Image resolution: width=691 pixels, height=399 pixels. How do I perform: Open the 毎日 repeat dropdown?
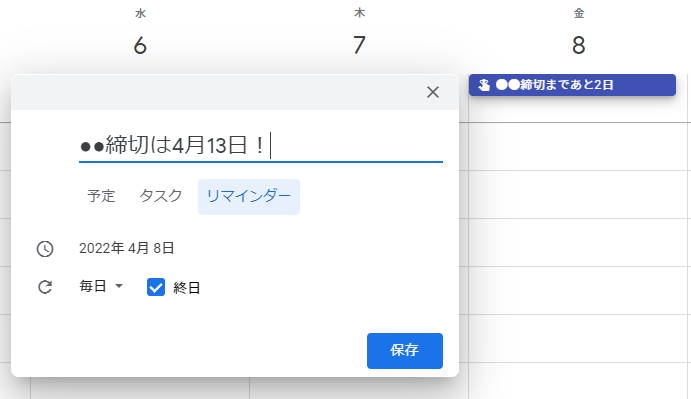101,286
